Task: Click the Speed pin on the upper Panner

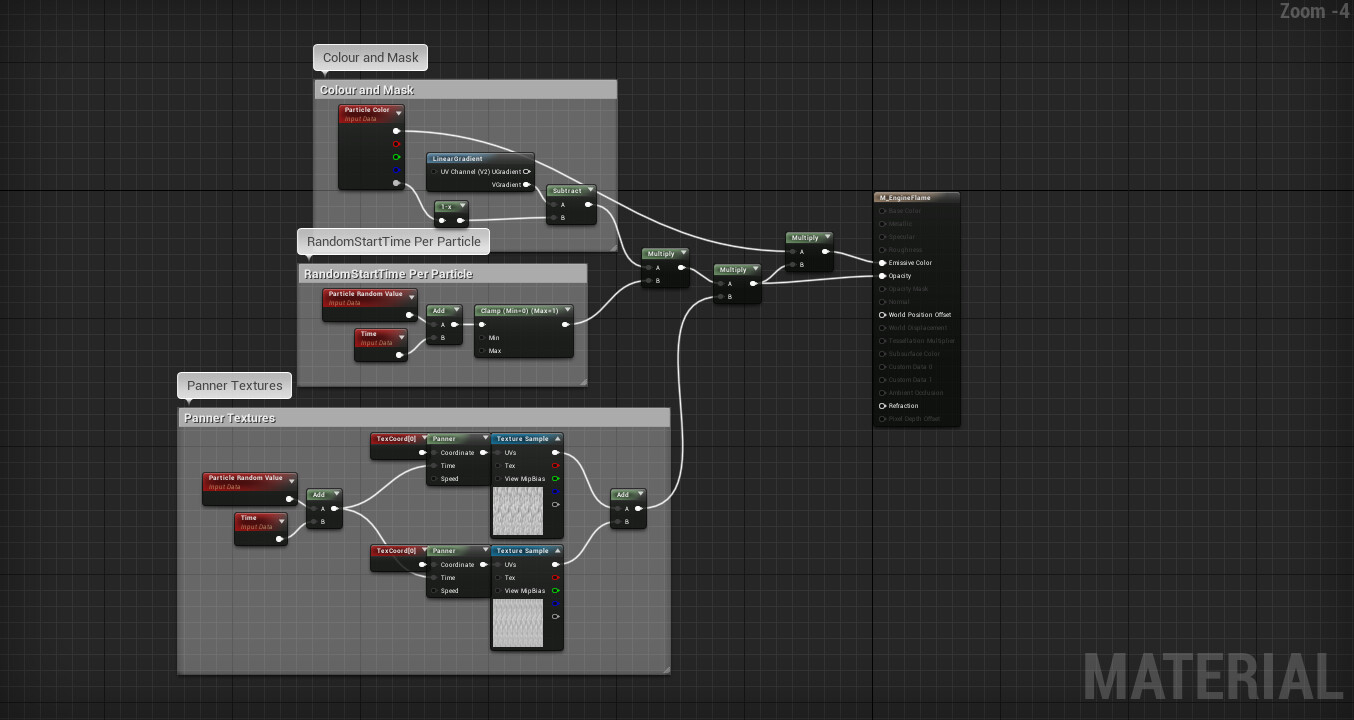Action: pyautogui.click(x=433, y=479)
